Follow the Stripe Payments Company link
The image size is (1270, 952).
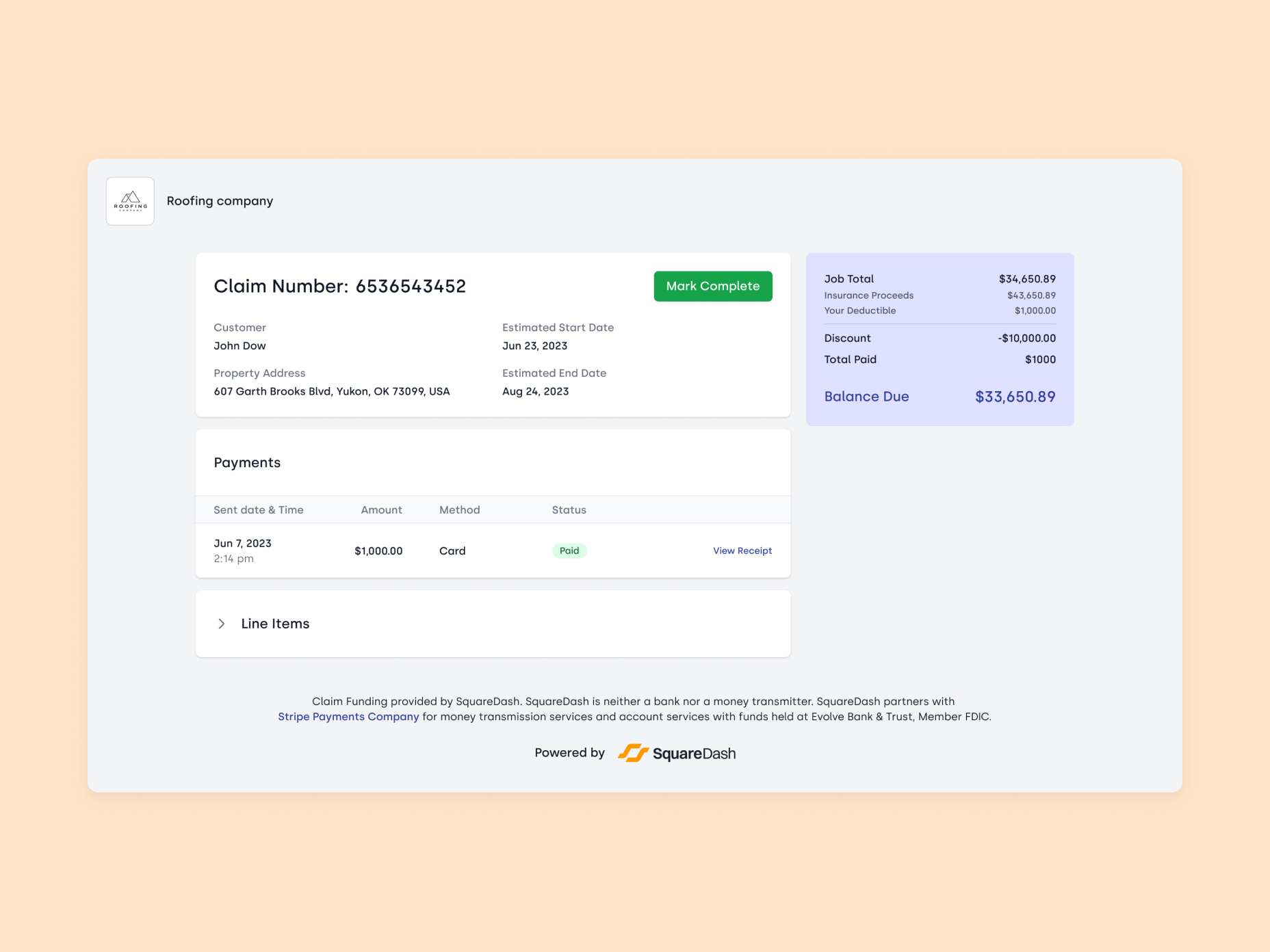click(348, 716)
